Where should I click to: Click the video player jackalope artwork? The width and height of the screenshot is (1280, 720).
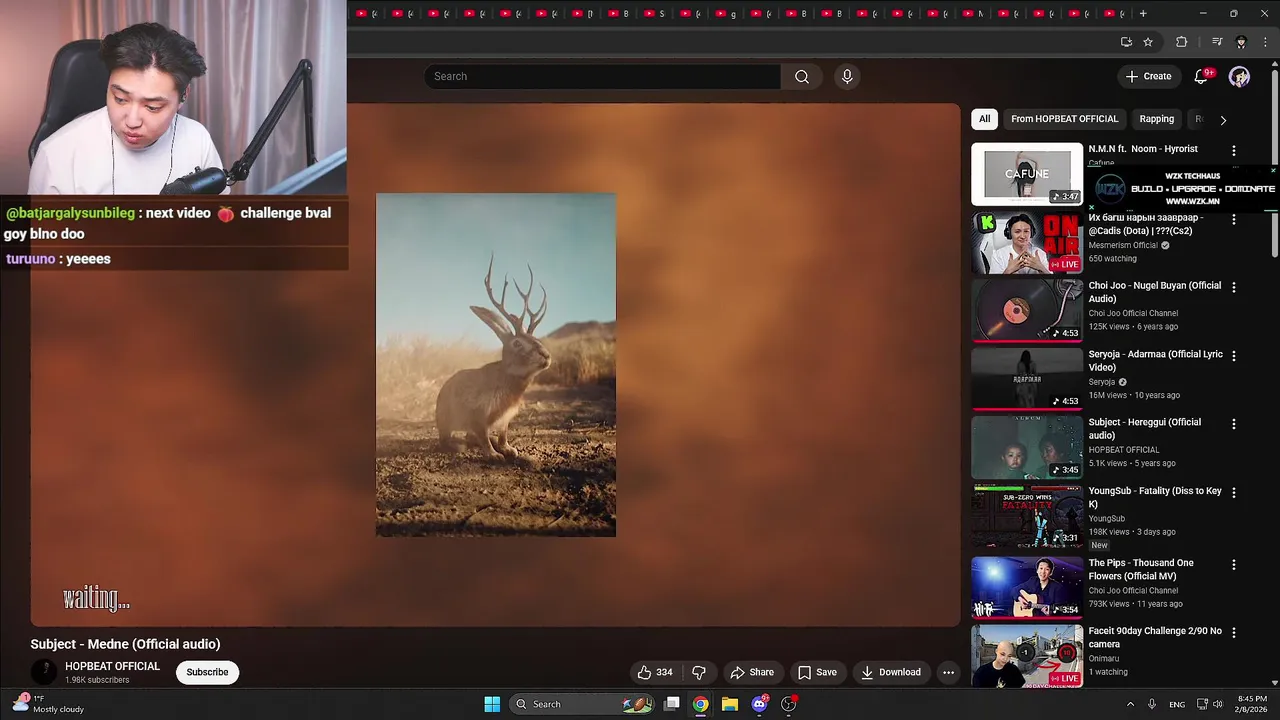(x=496, y=365)
